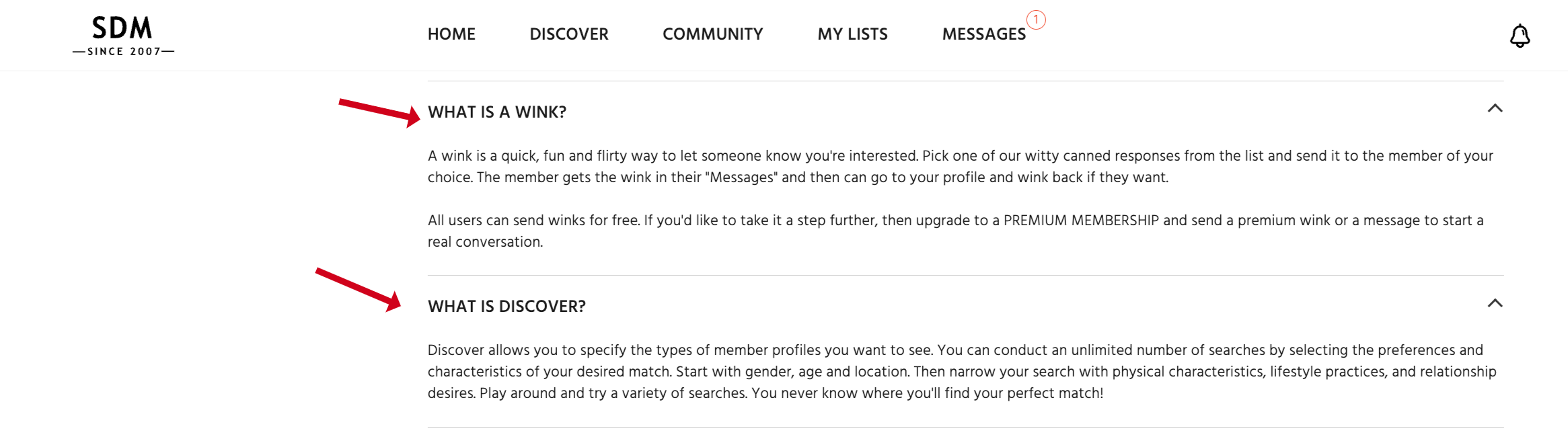Image resolution: width=1568 pixels, height=437 pixels.
Task: Open the notifications bell
Action: [1520, 36]
